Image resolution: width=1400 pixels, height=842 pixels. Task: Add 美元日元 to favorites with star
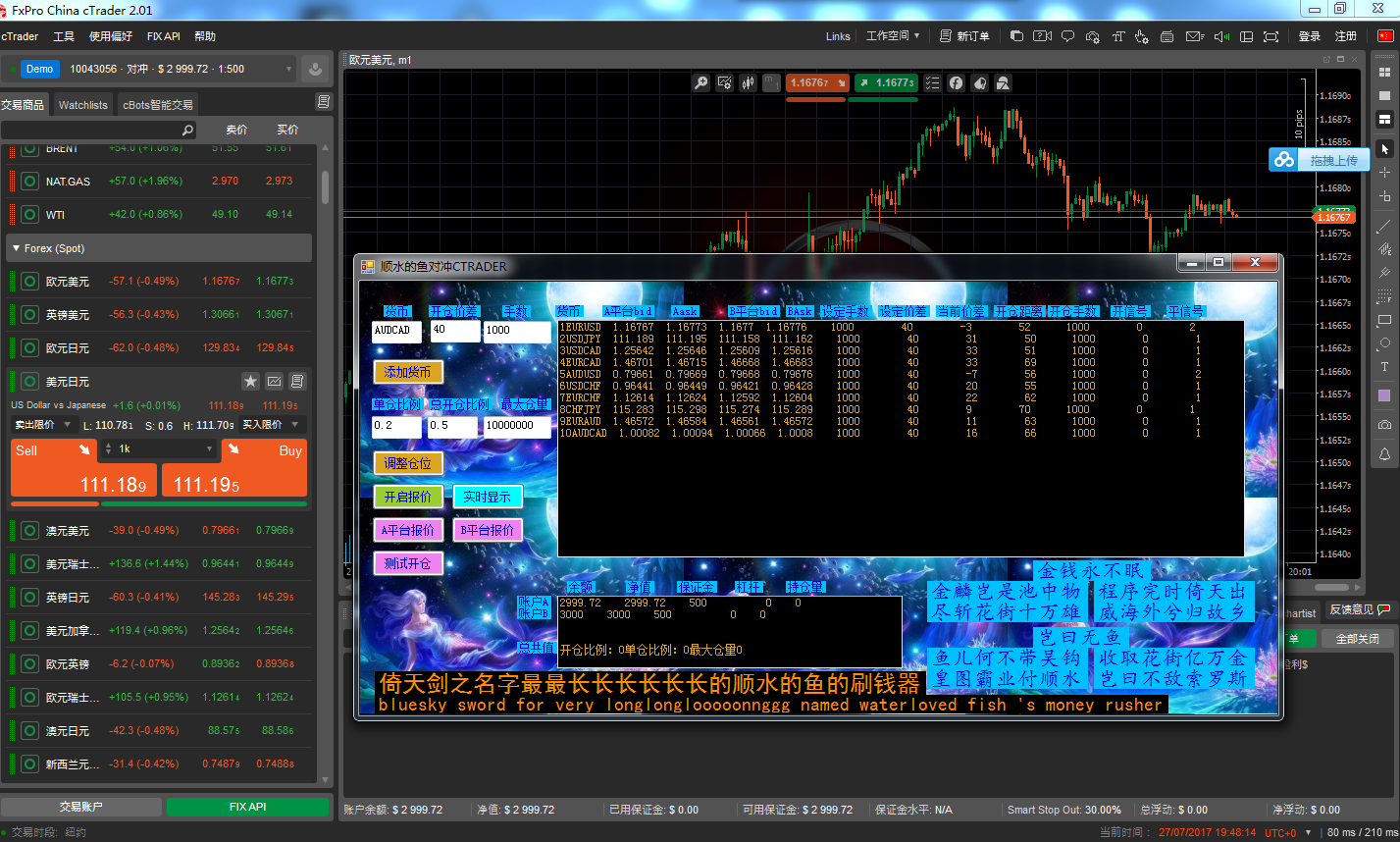[x=250, y=381]
